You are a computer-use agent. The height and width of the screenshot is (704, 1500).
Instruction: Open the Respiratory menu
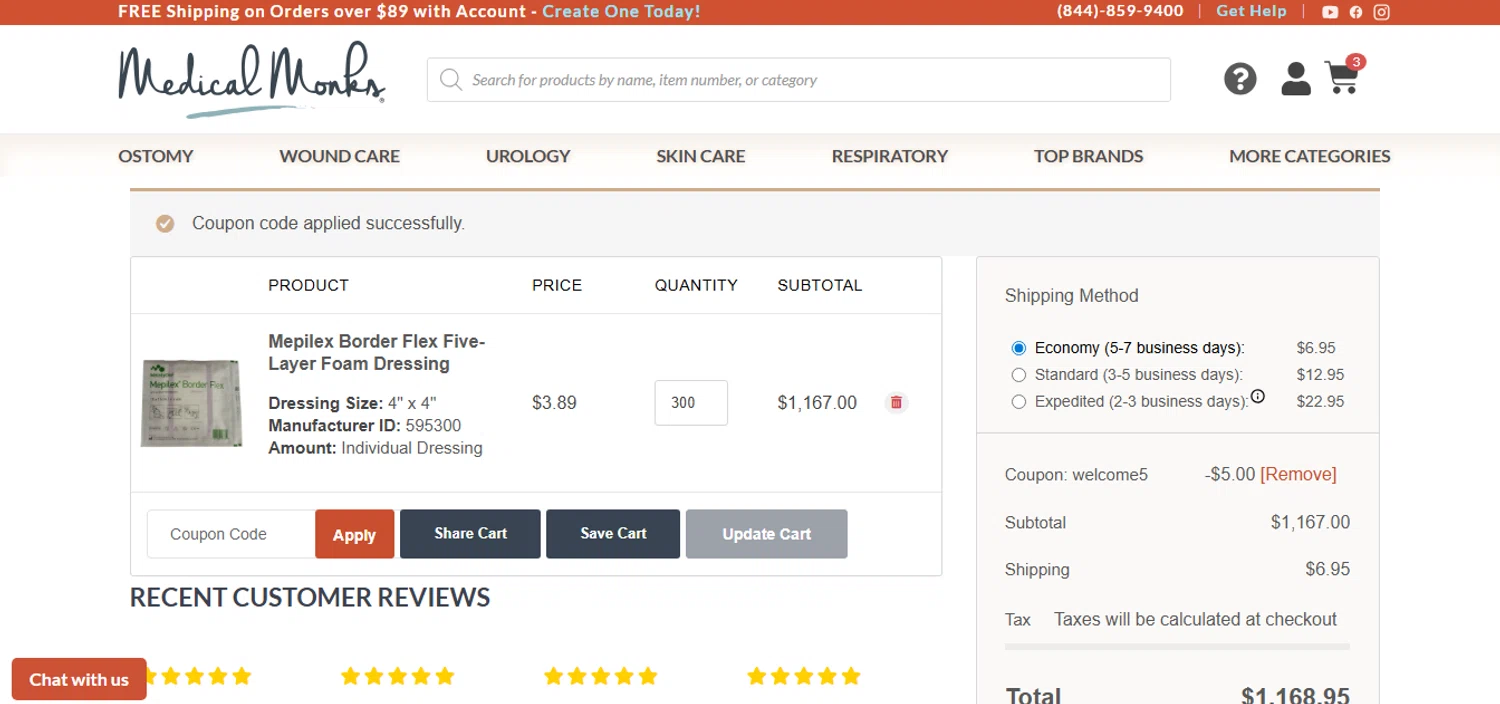click(x=890, y=156)
